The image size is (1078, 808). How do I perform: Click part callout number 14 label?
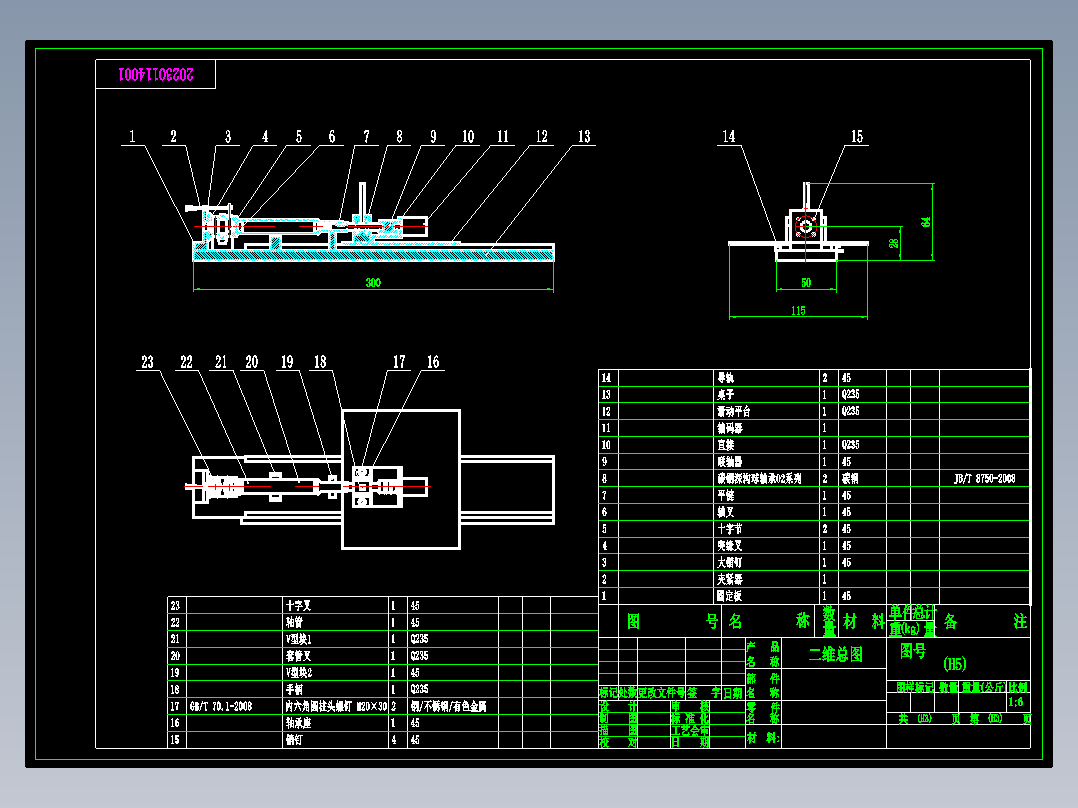pos(728,136)
